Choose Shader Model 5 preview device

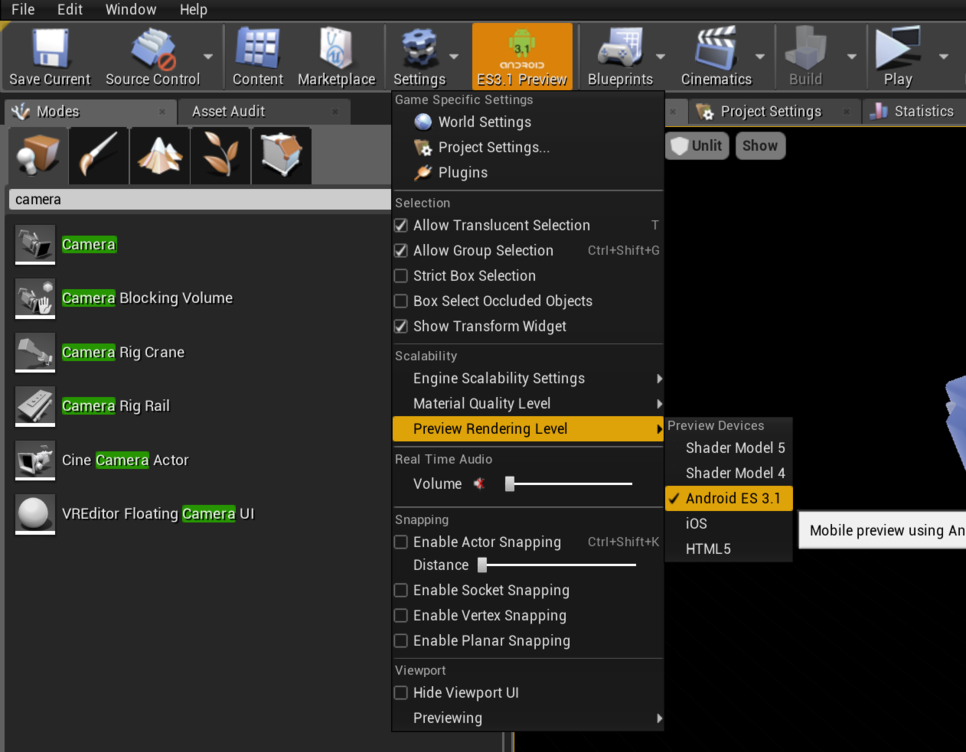click(x=729, y=448)
